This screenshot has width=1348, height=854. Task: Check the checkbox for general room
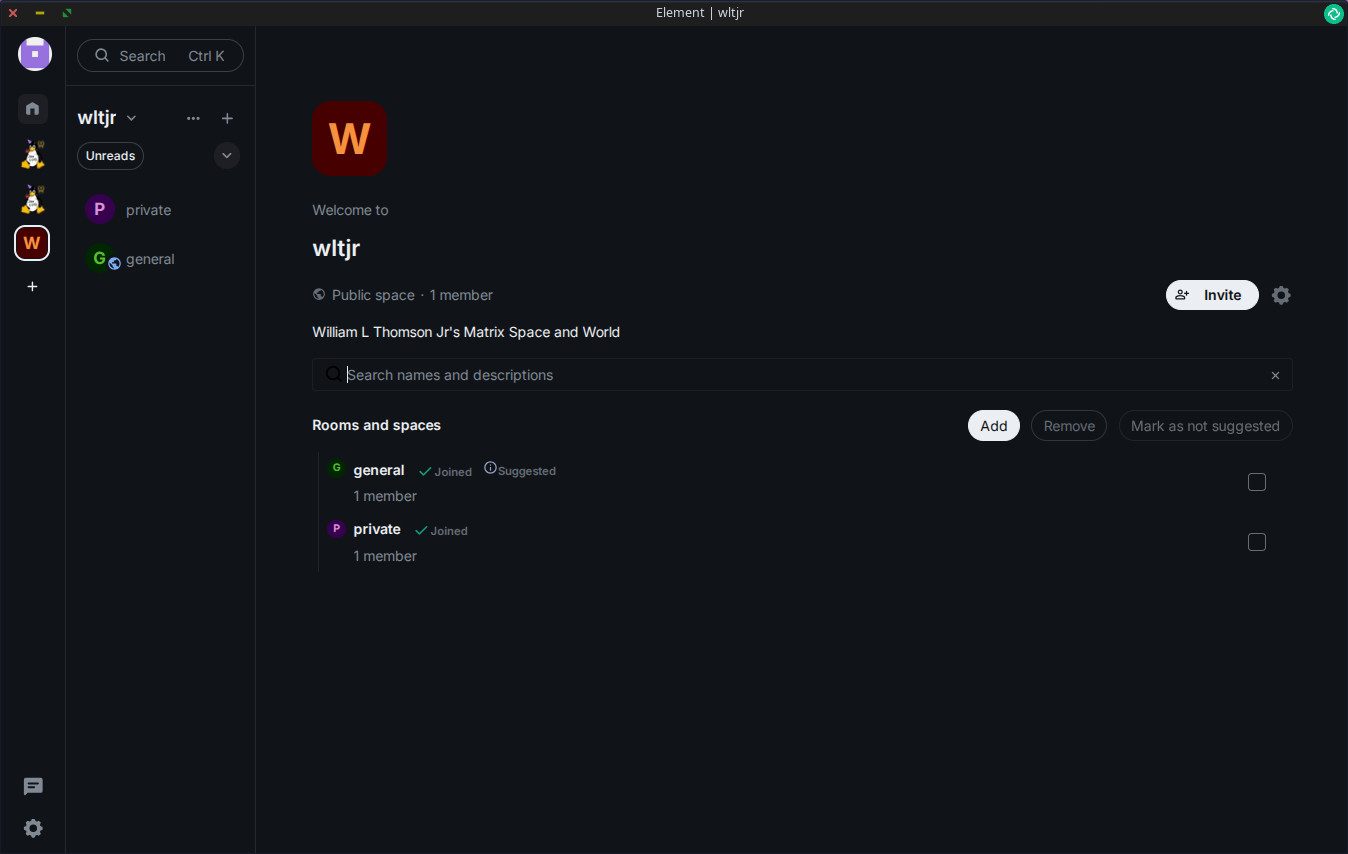click(x=1257, y=482)
